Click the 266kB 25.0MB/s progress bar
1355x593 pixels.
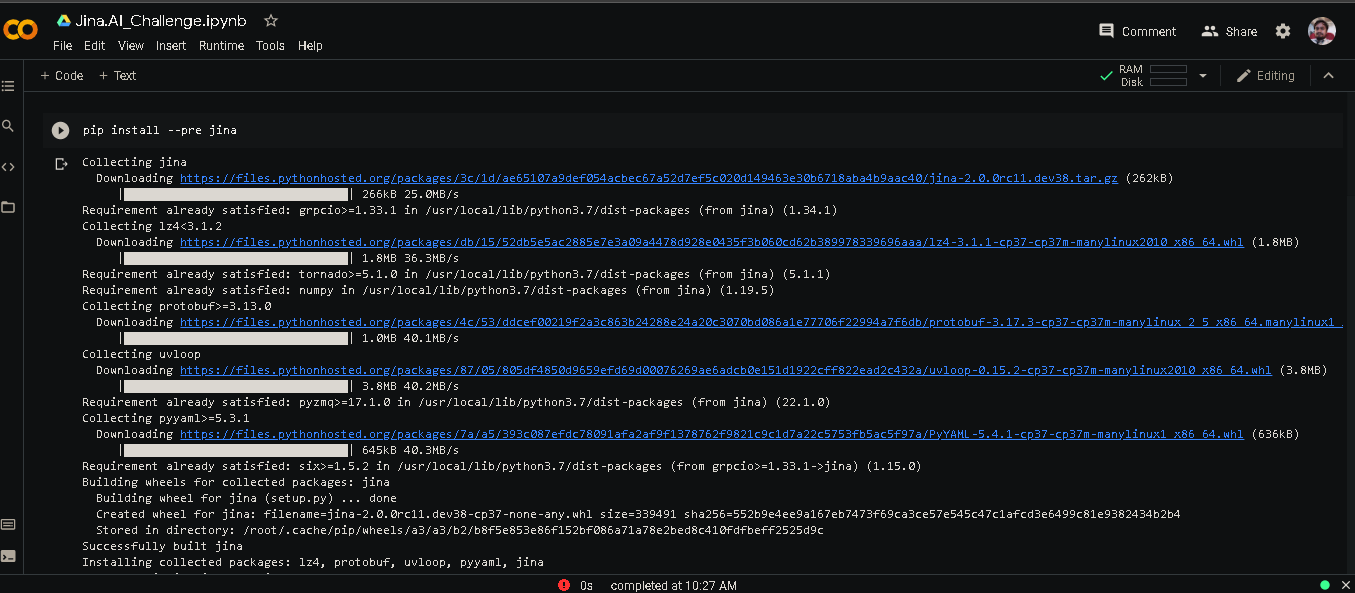pos(235,194)
